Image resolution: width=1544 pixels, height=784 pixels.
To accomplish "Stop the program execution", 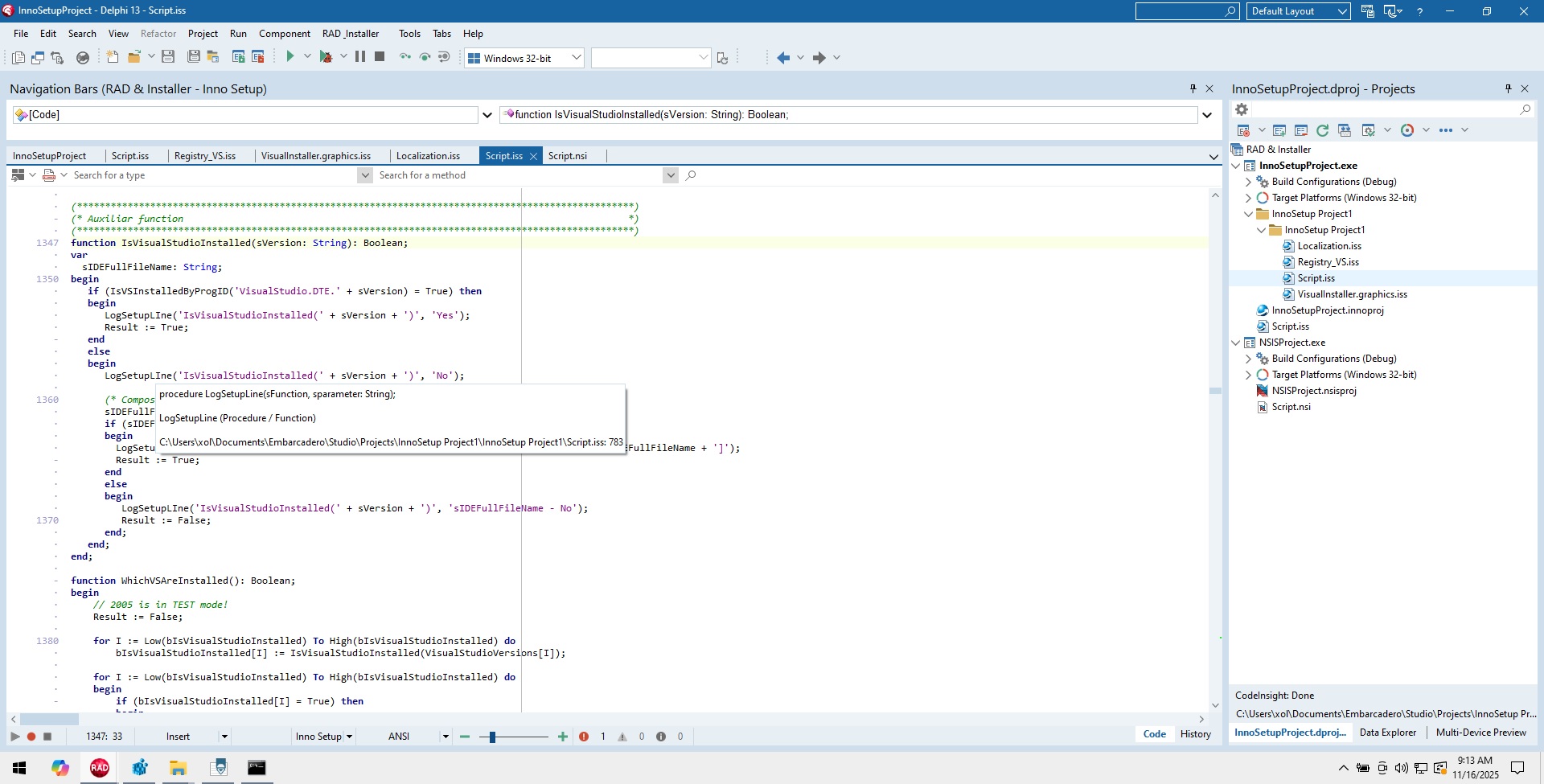I will [x=379, y=56].
